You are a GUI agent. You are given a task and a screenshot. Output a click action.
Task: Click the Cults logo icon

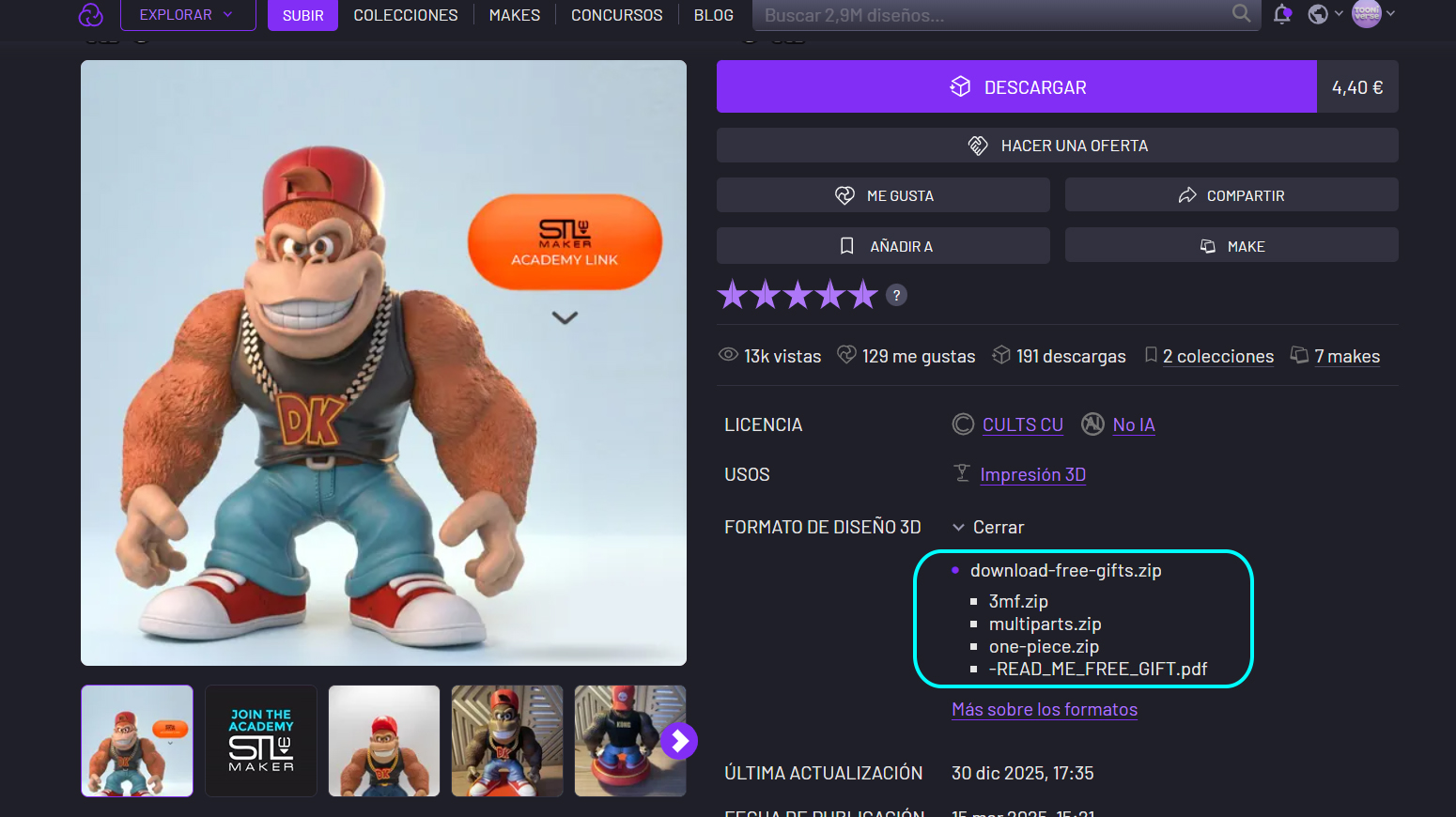tap(90, 15)
